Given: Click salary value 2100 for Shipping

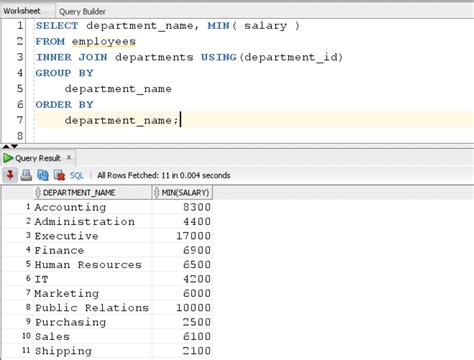Looking at the screenshot, I should (x=182, y=351).
